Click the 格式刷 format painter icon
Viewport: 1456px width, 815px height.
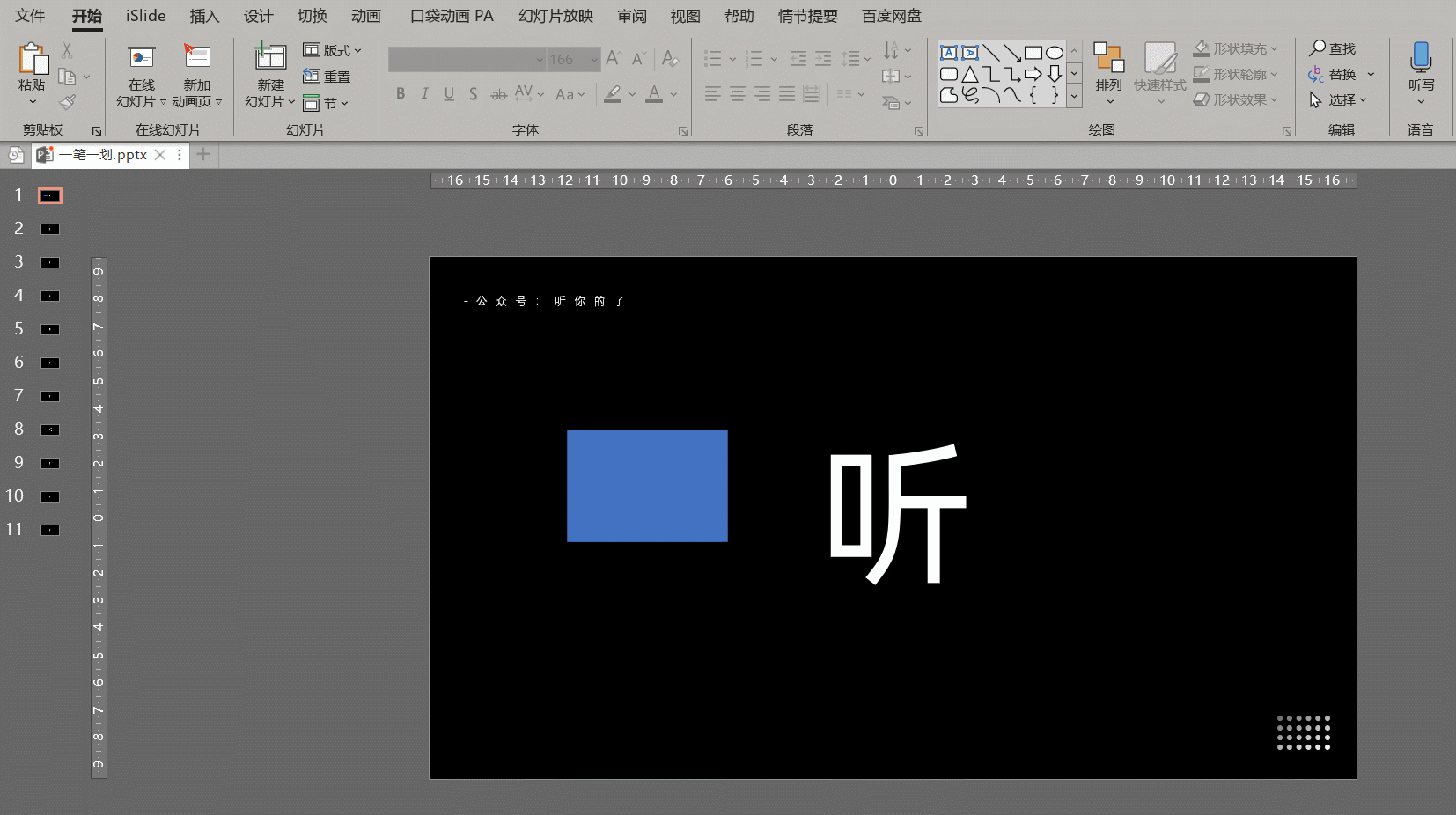(67, 101)
